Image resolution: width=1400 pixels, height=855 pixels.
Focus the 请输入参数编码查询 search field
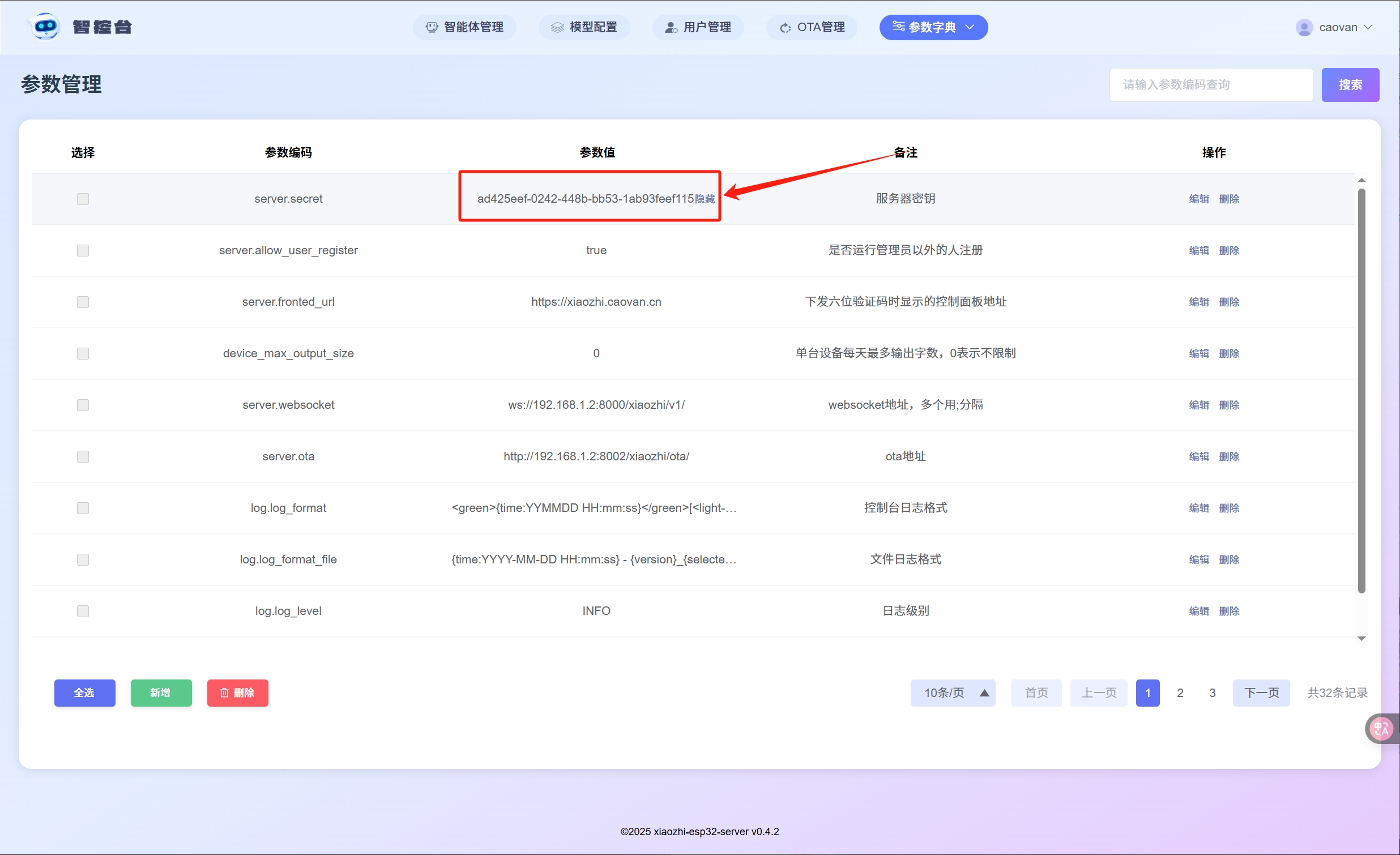point(1211,84)
